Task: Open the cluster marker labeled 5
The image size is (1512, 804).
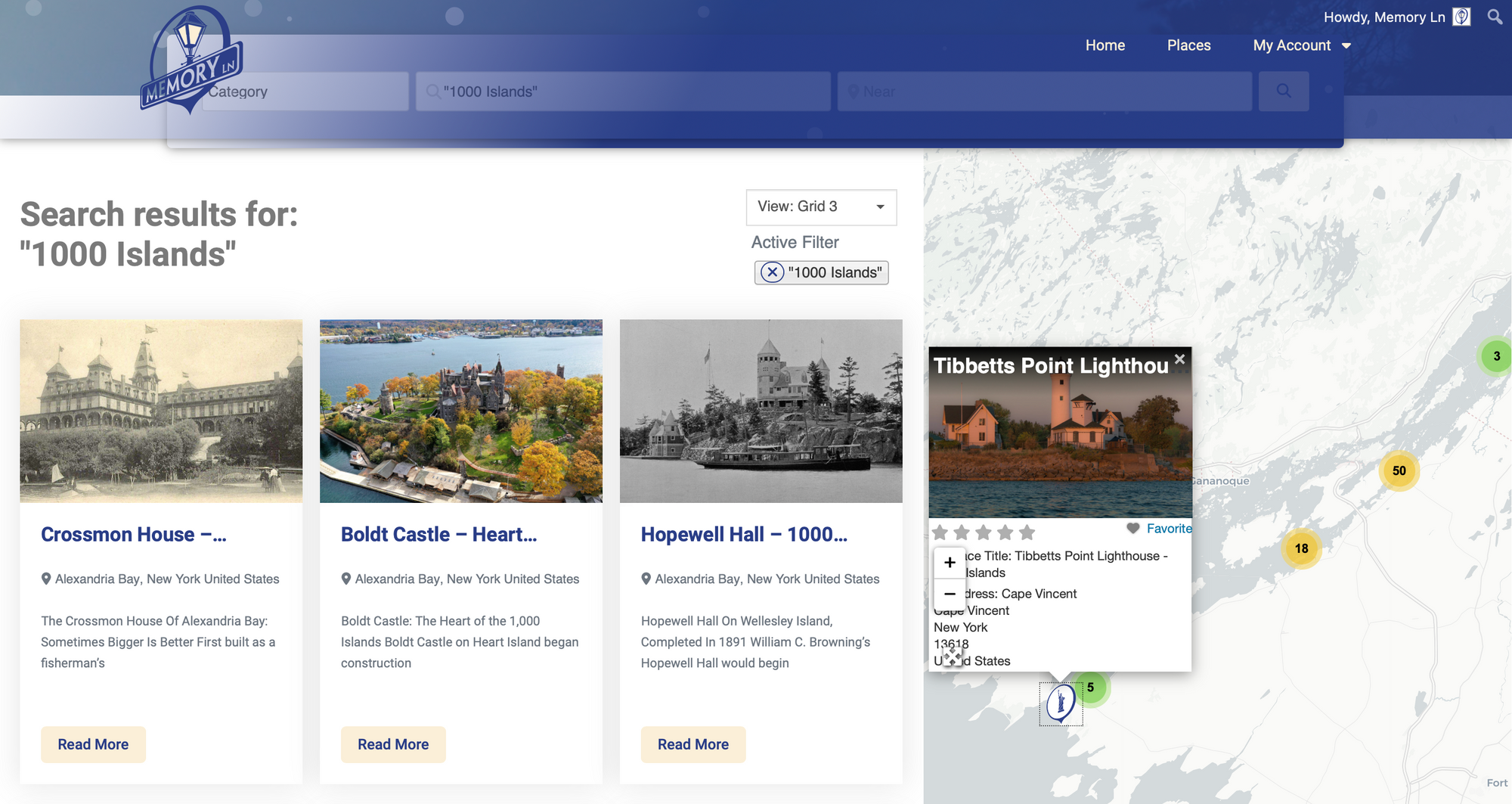Action: [x=1091, y=688]
